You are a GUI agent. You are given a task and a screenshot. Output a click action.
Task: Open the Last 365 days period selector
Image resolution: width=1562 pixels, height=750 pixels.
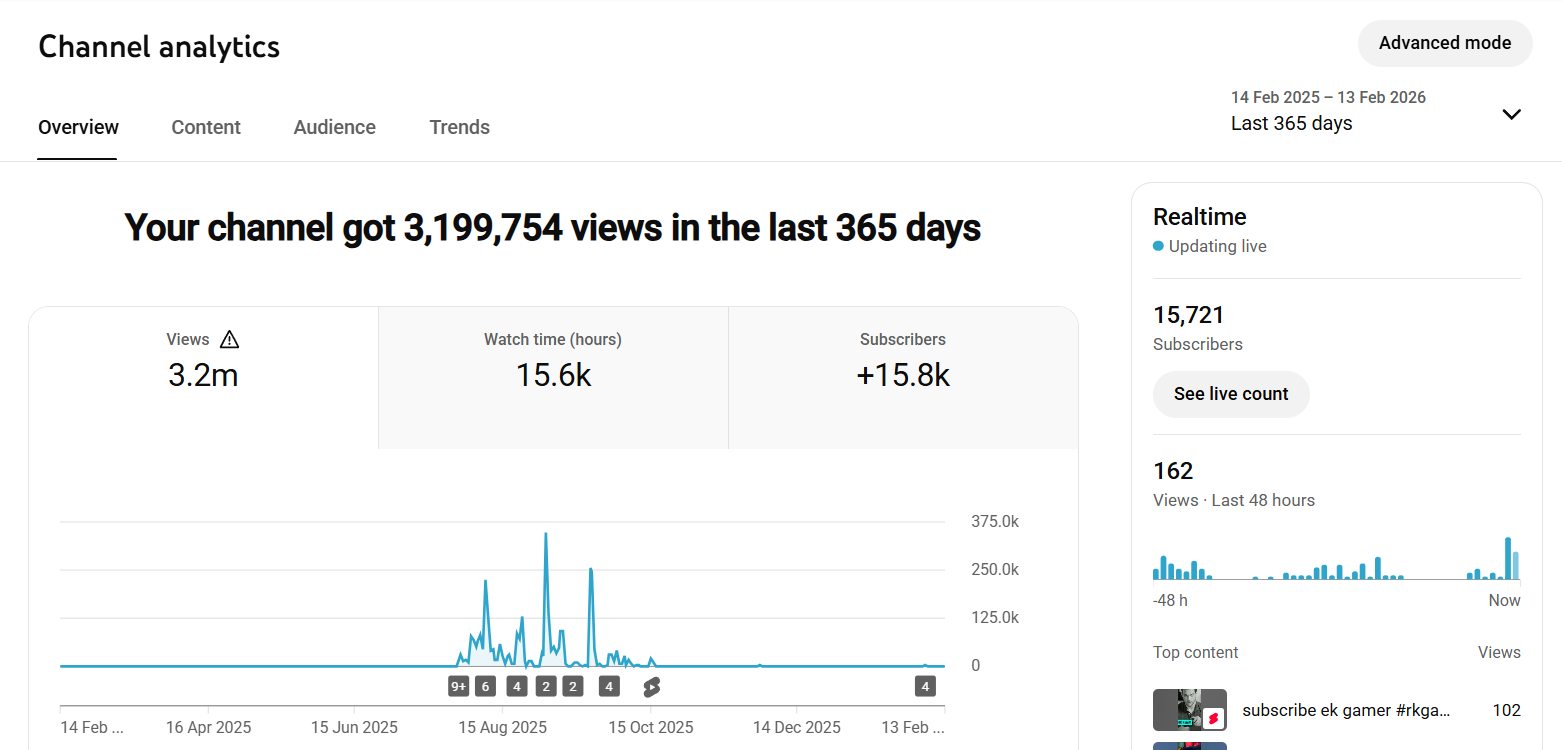coord(1291,123)
